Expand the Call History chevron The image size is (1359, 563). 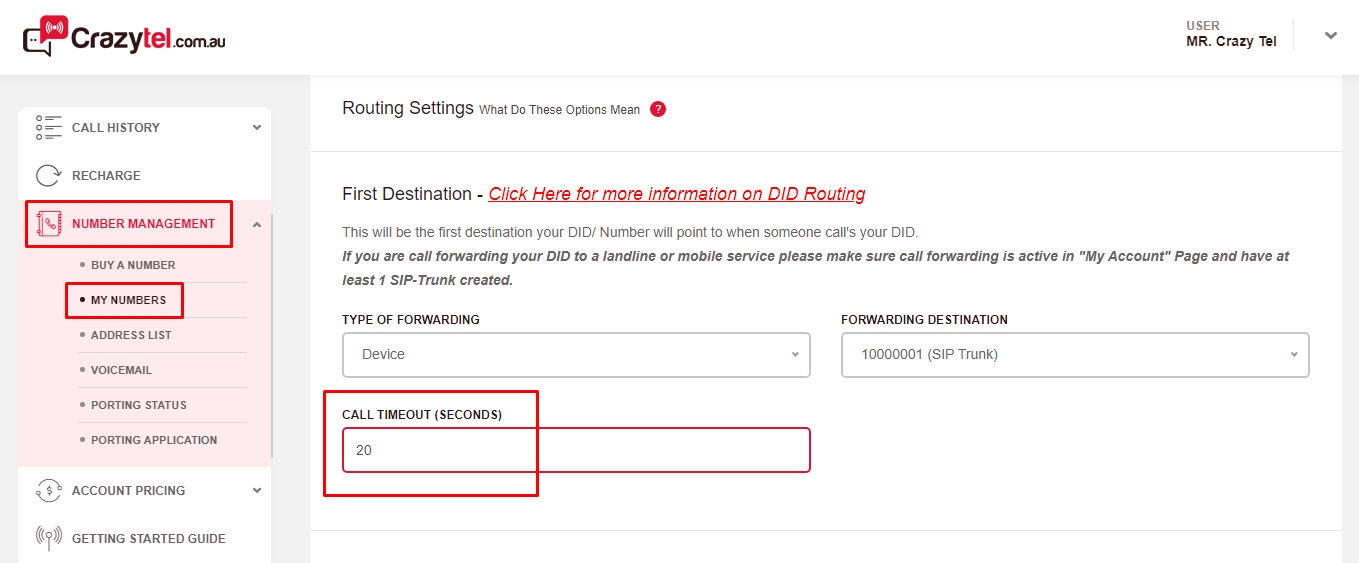click(x=257, y=128)
